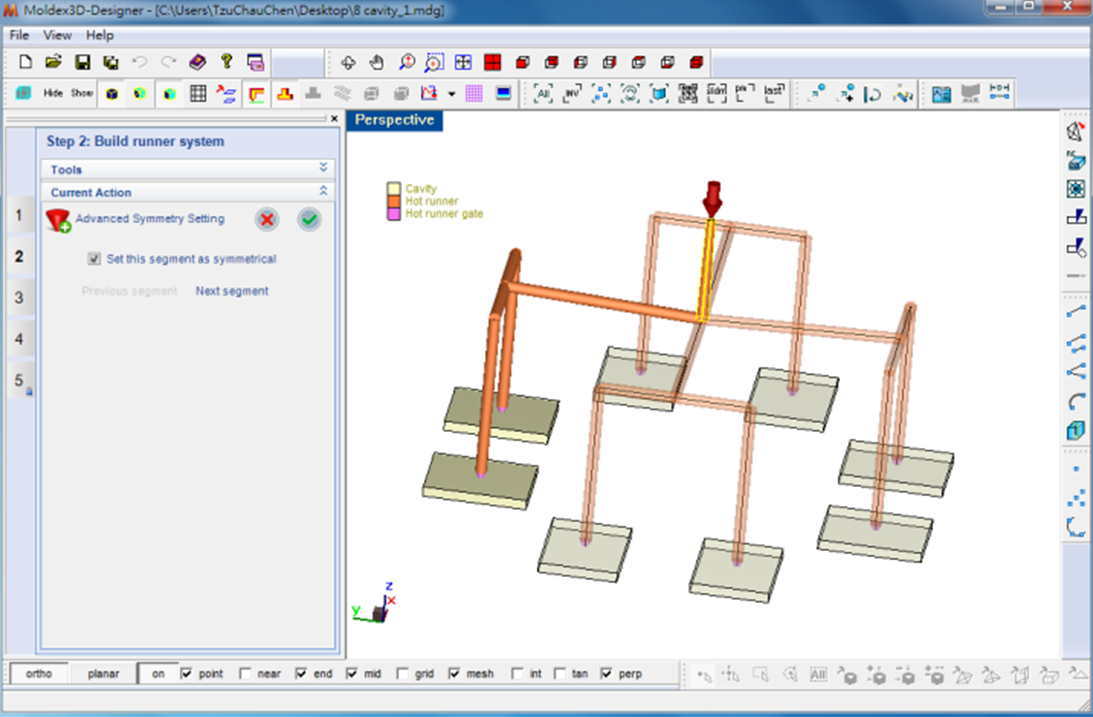Enable the 'near' snap checkbox
The height and width of the screenshot is (717, 1093).
[x=245, y=673]
